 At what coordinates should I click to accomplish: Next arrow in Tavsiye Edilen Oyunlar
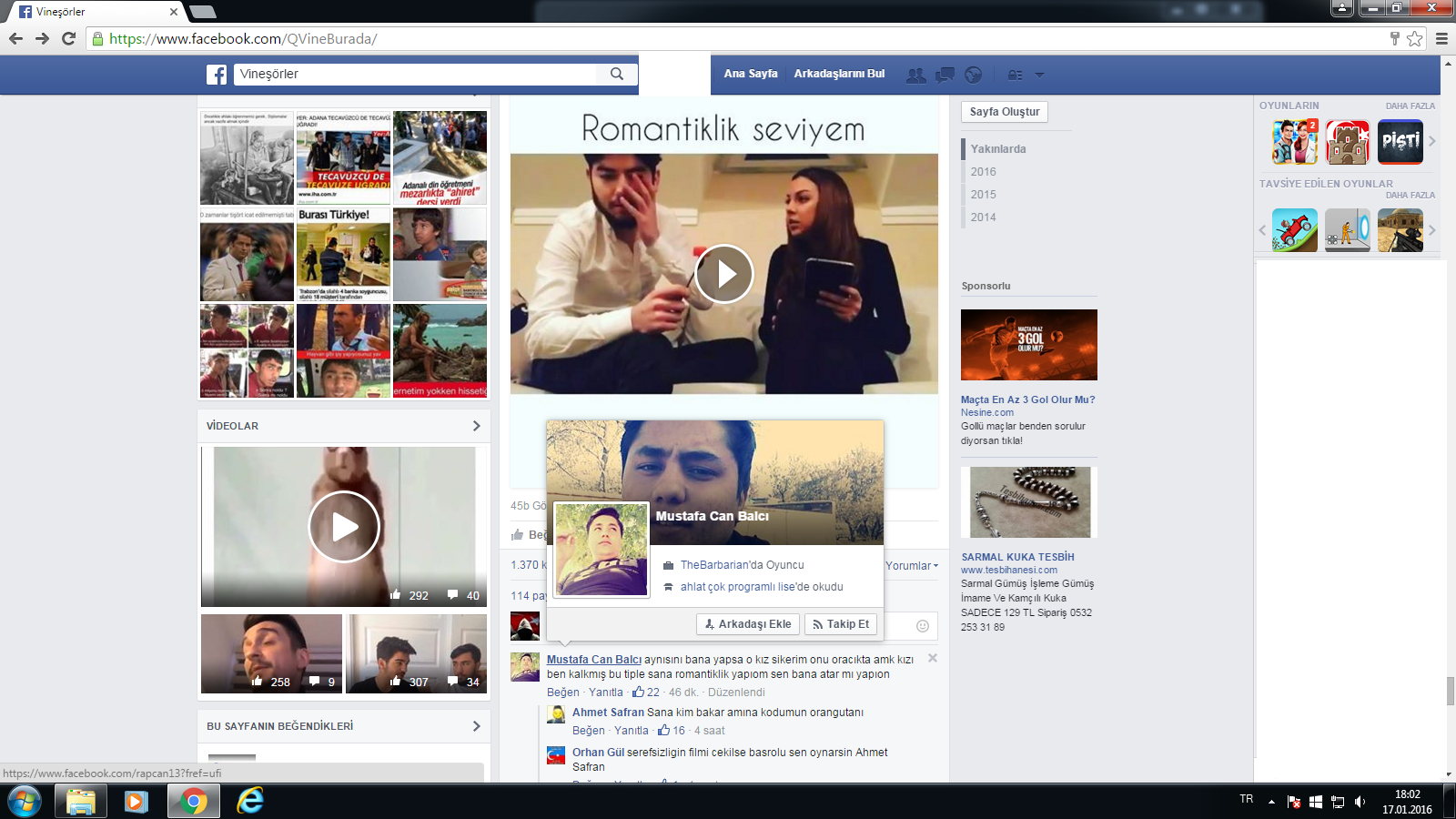coord(1432,230)
